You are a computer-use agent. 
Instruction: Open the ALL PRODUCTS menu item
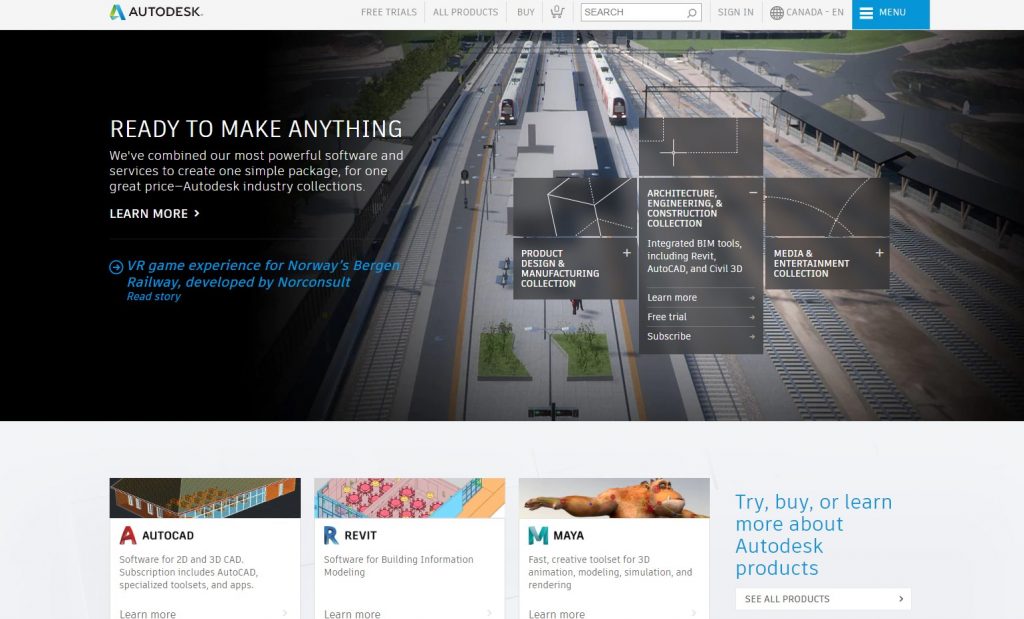click(465, 12)
